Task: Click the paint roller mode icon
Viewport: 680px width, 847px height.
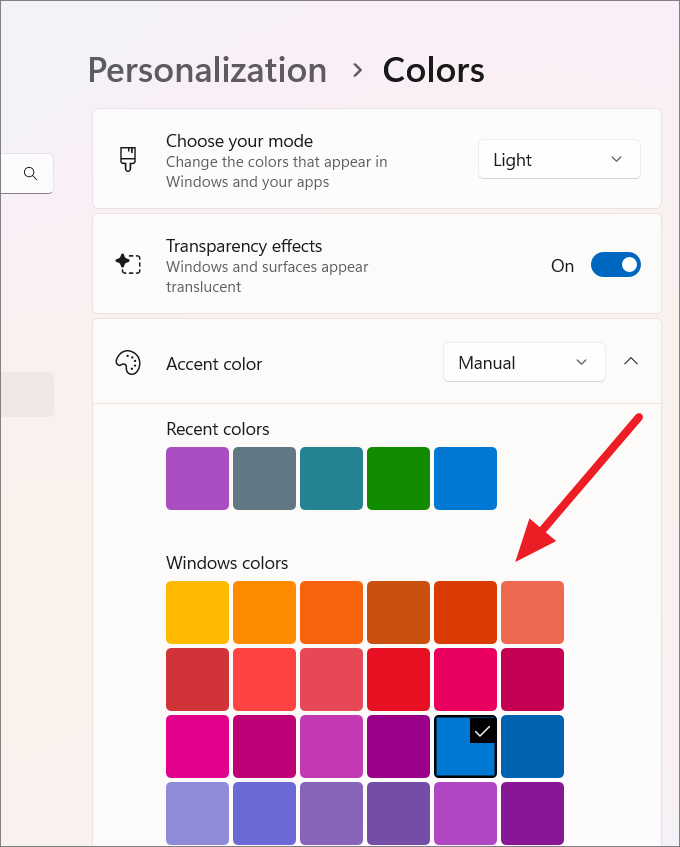Action: pos(127,159)
